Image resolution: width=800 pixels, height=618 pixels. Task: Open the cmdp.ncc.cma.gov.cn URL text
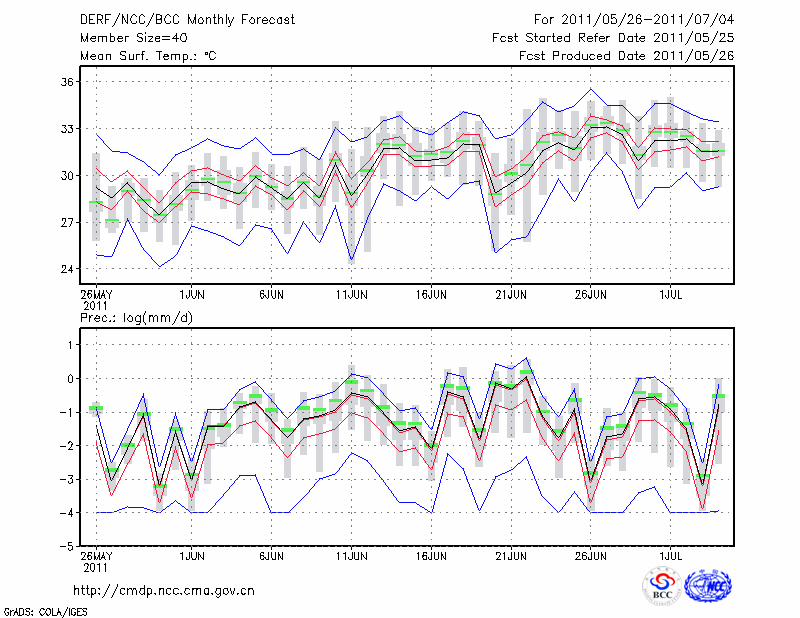pos(164,590)
